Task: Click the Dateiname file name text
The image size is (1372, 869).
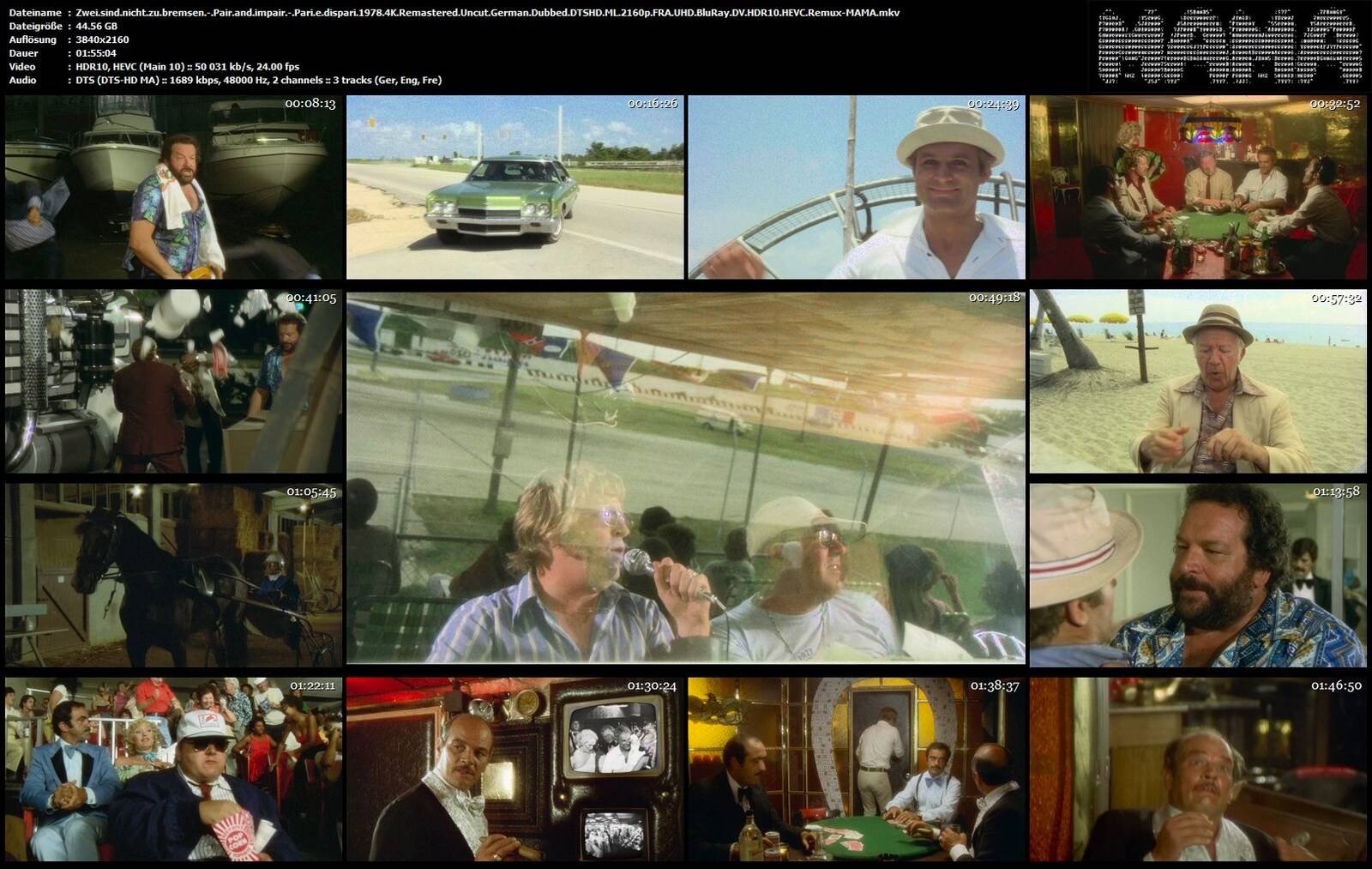Action: tap(487, 13)
